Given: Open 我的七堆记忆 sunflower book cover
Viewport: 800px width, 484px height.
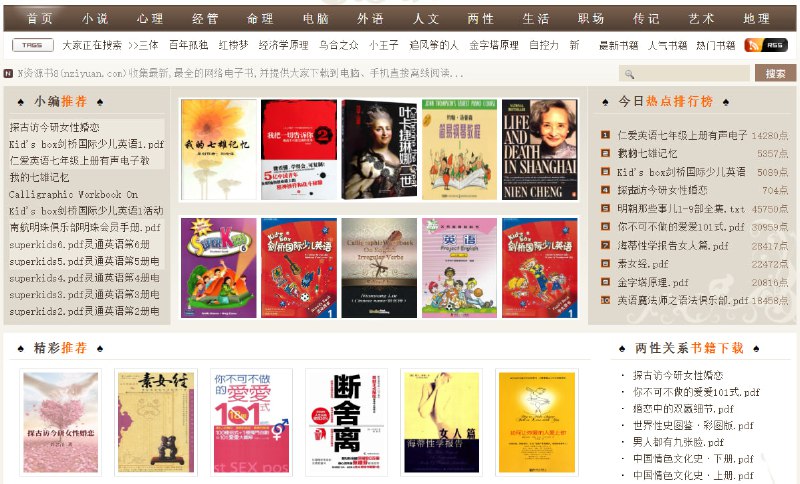Looking at the screenshot, I should click(218, 149).
